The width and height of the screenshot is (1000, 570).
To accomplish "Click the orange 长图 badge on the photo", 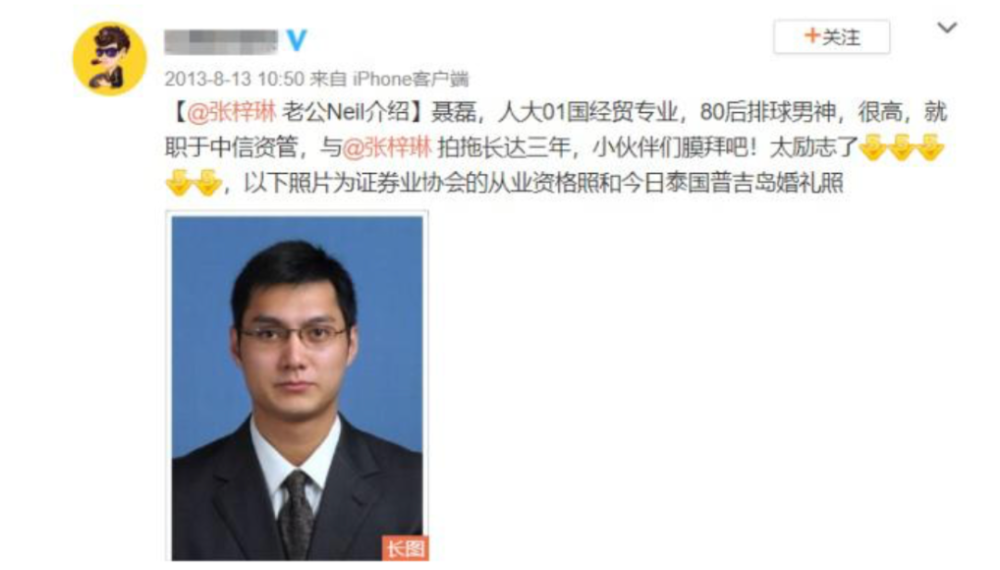I will coord(405,548).
